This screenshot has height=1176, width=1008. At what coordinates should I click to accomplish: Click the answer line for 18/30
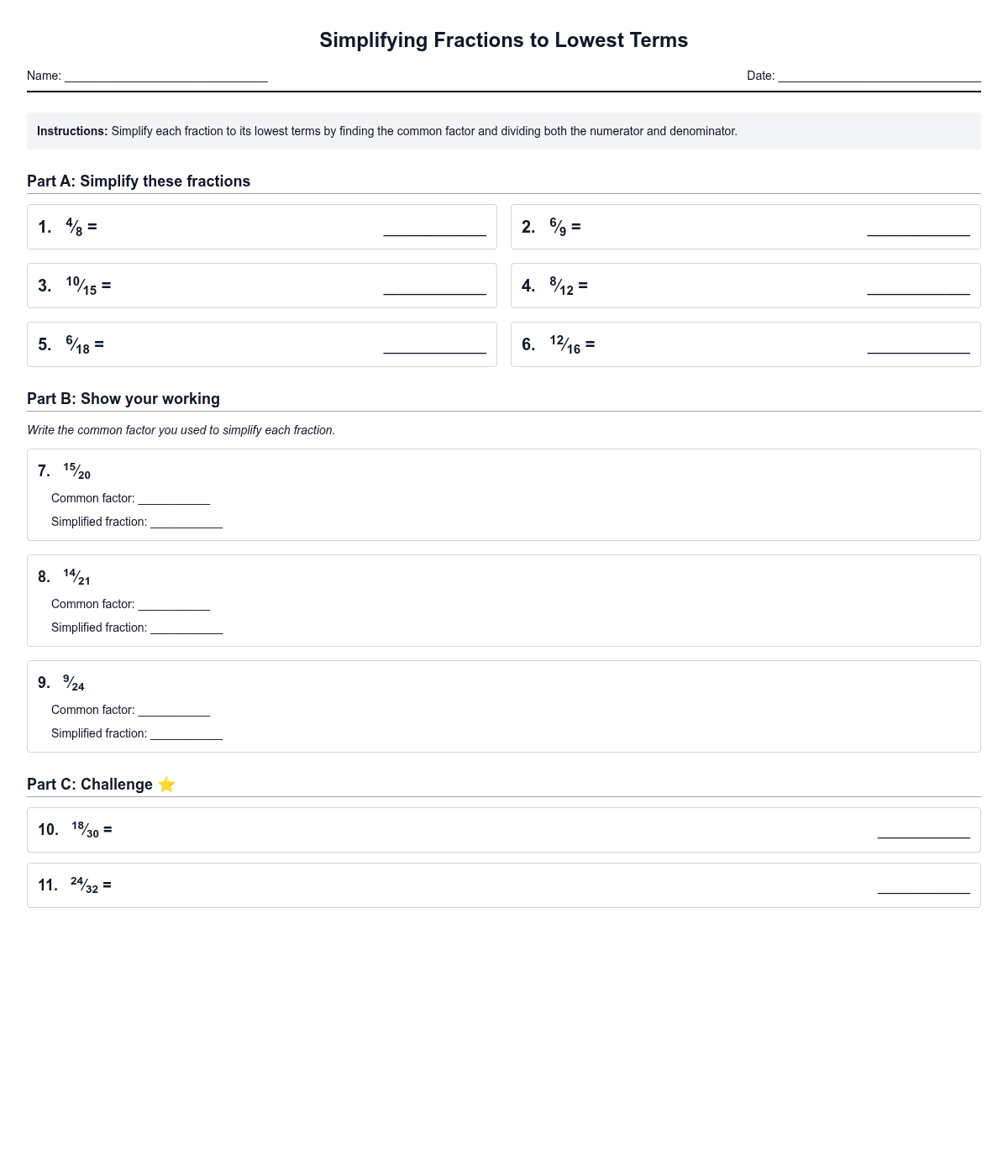[x=923, y=832]
